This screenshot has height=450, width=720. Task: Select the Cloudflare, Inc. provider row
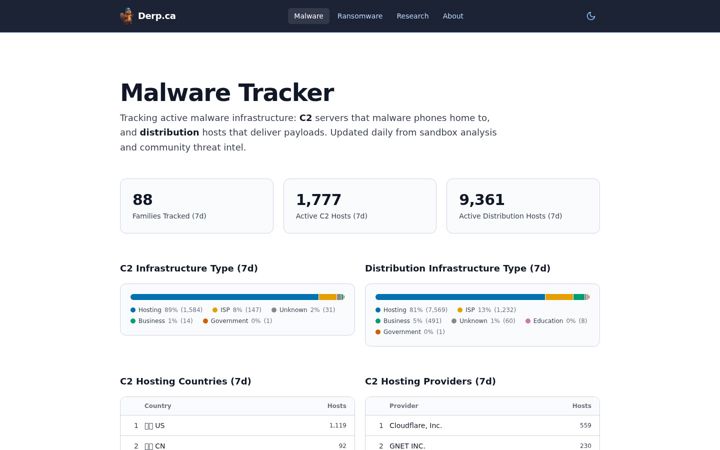[482, 426]
